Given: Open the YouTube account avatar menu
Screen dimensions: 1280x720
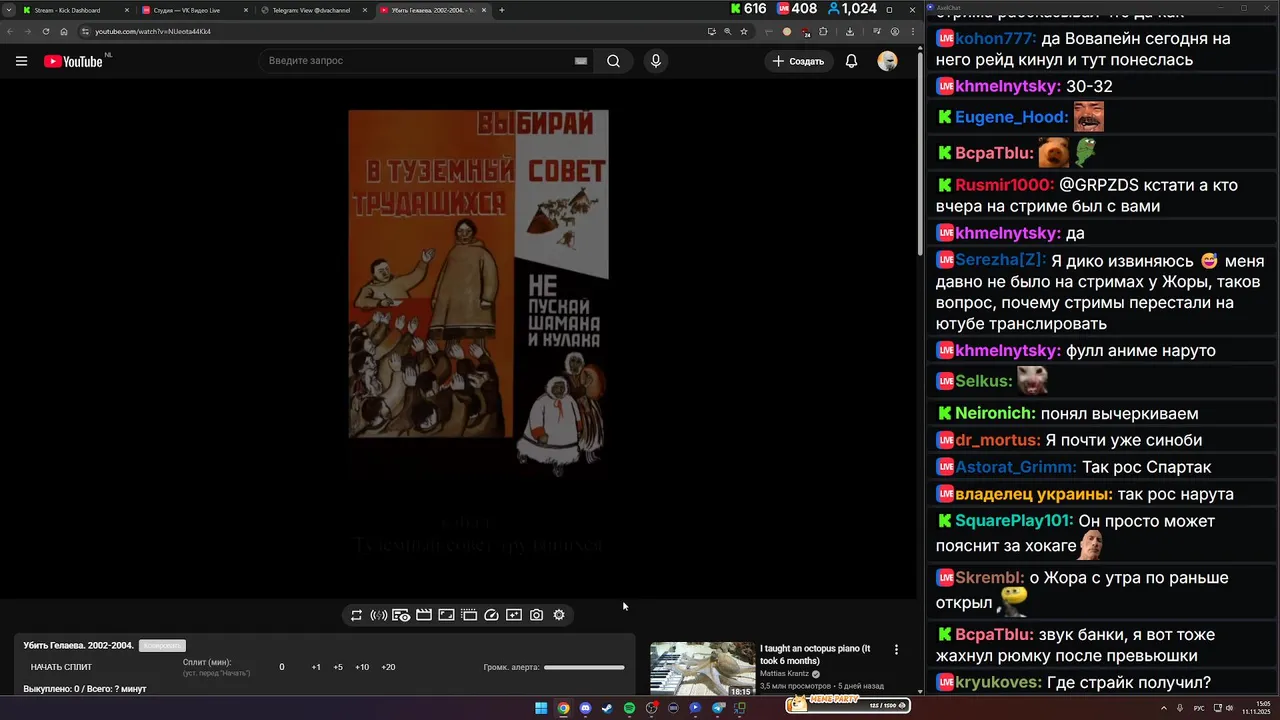Looking at the screenshot, I should [887, 61].
